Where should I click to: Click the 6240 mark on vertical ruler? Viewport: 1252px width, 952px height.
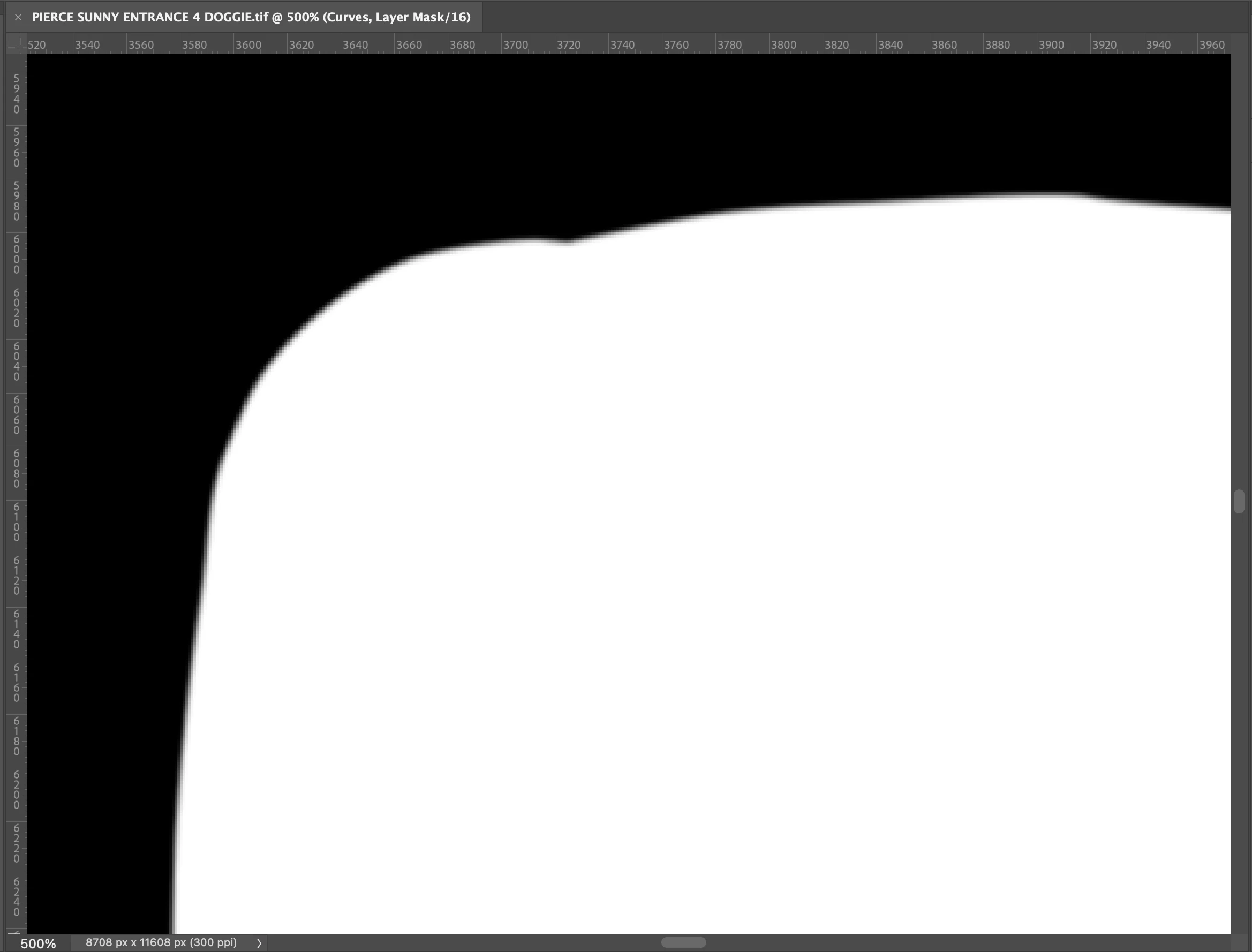click(17, 896)
